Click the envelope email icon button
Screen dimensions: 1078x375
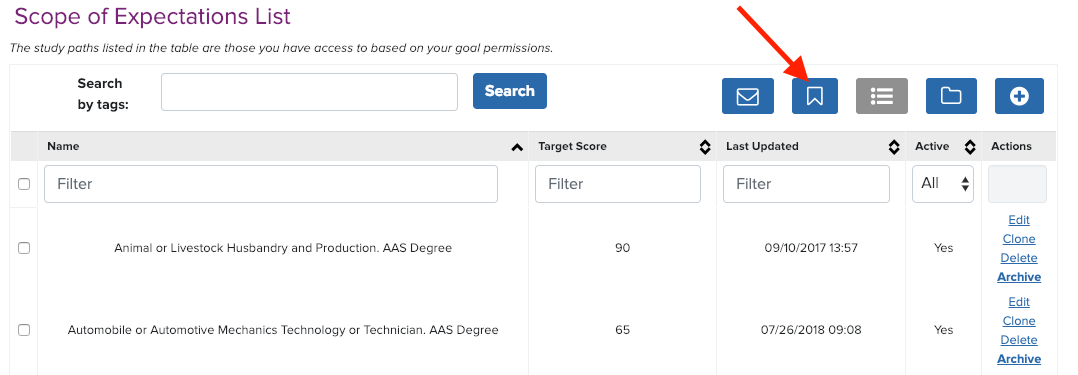click(747, 96)
